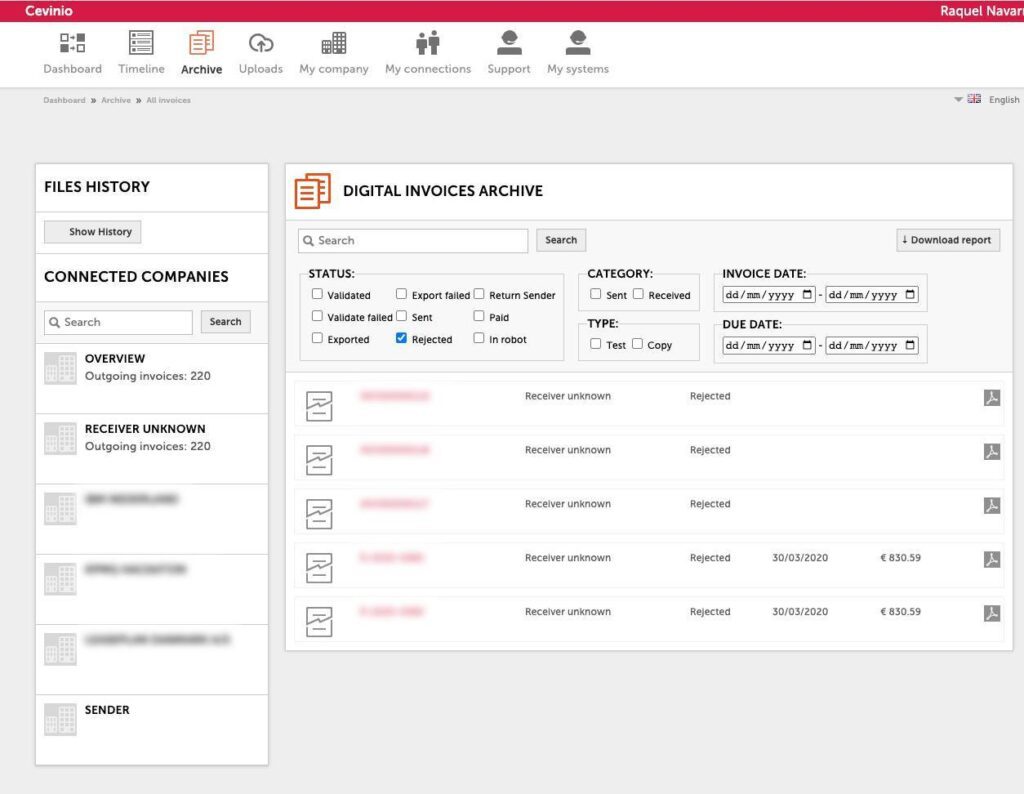Image resolution: width=1024 pixels, height=794 pixels.
Task: Uncheck the Rejected status checkbox
Action: [402, 338]
